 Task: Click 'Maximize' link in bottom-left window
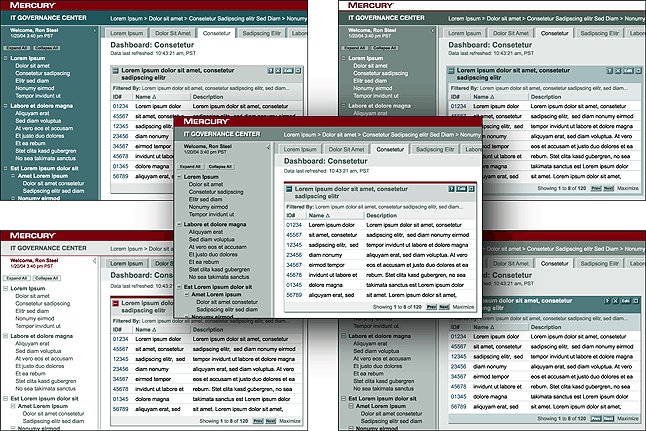[289, 422]
